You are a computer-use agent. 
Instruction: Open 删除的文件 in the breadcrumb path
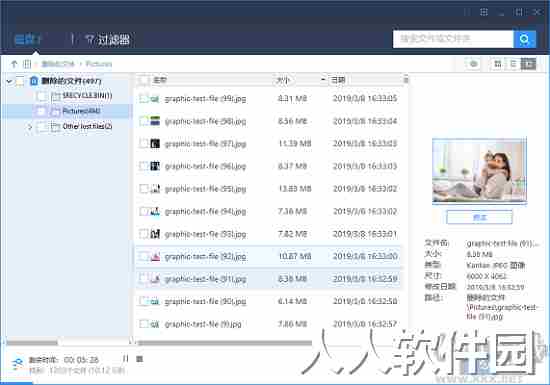tap(58, 64)
